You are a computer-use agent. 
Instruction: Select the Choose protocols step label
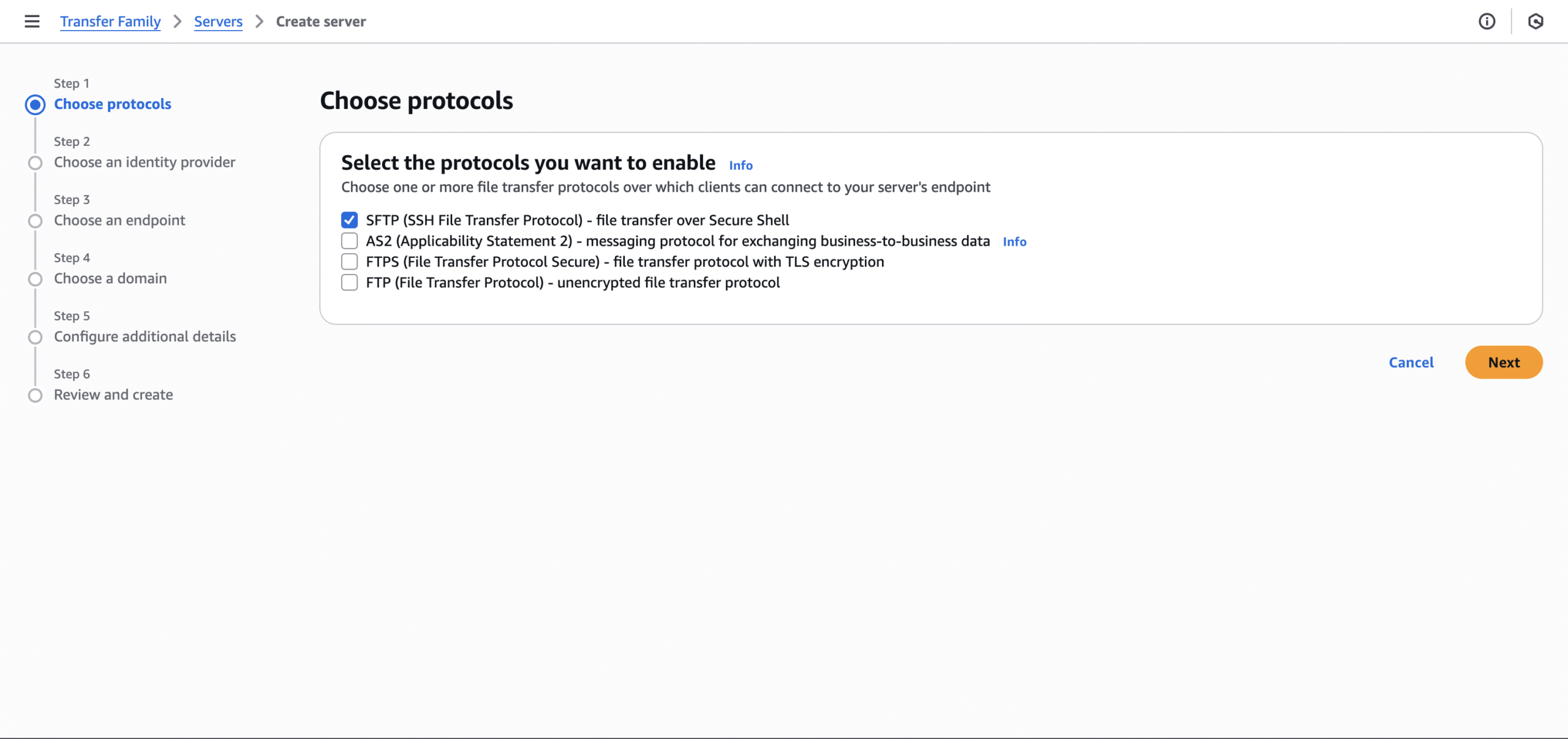(x=113, y=104)
